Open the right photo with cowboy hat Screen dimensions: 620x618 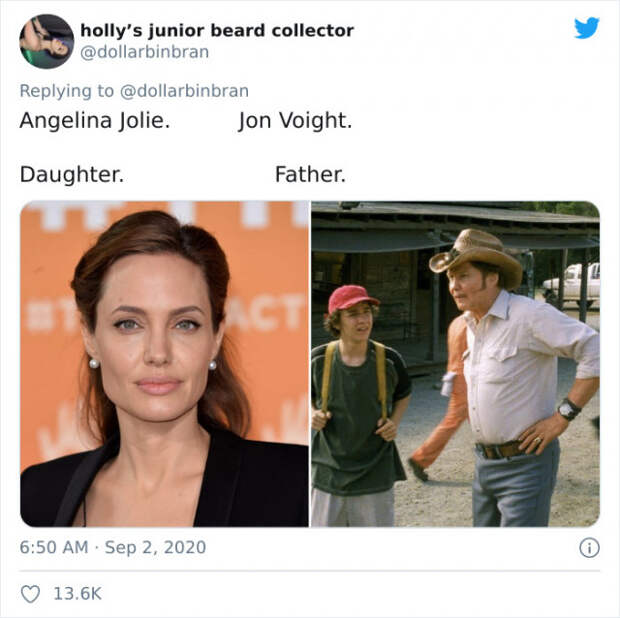click(x=456, y=364)
